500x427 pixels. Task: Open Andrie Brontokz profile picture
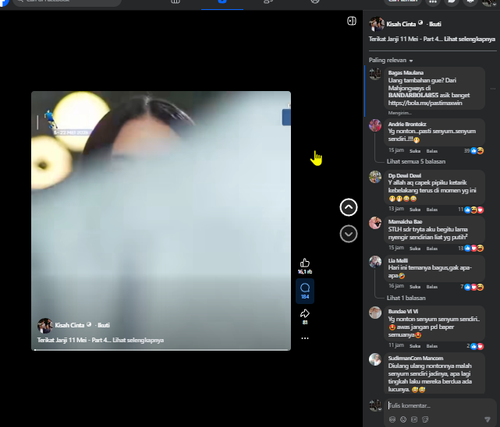[375, 125]
